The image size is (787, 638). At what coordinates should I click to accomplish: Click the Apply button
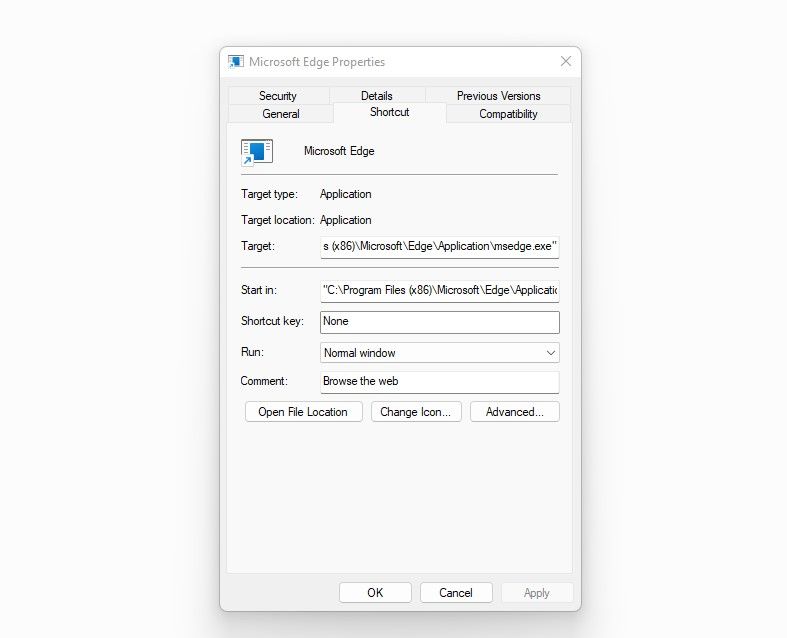tap(537, 593)
